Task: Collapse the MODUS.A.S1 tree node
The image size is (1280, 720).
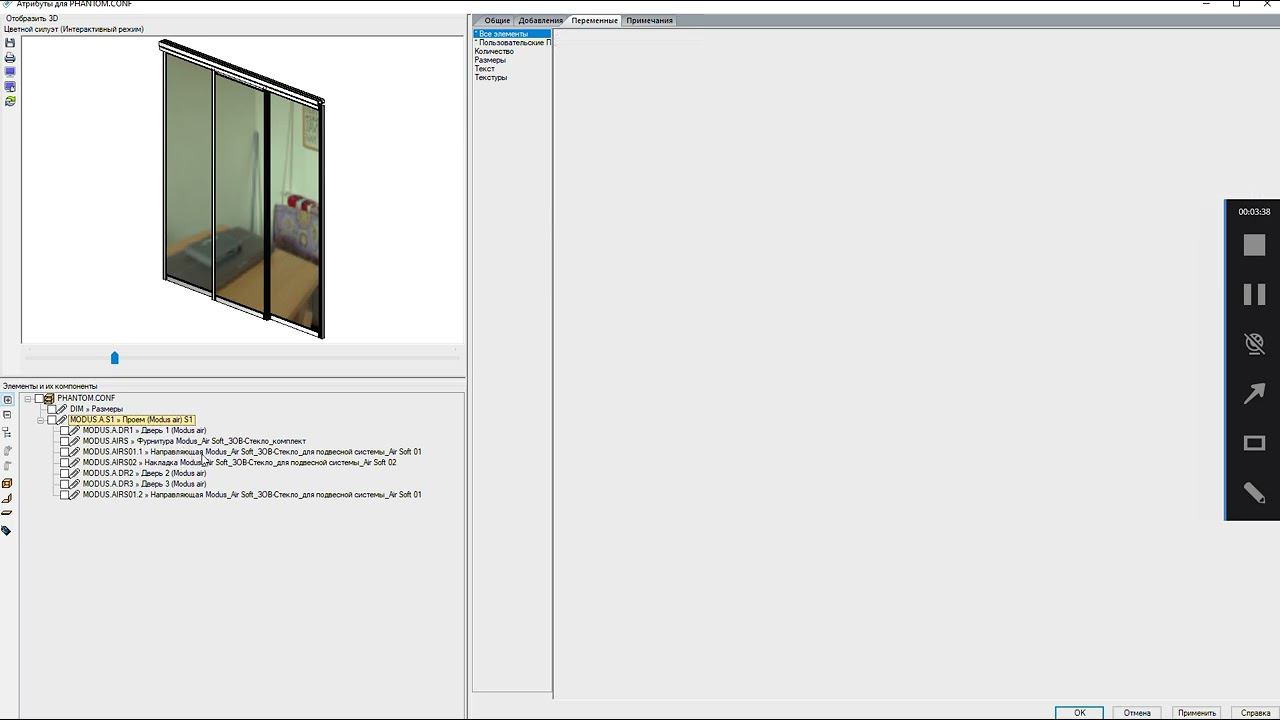Action: click(41, 420)
